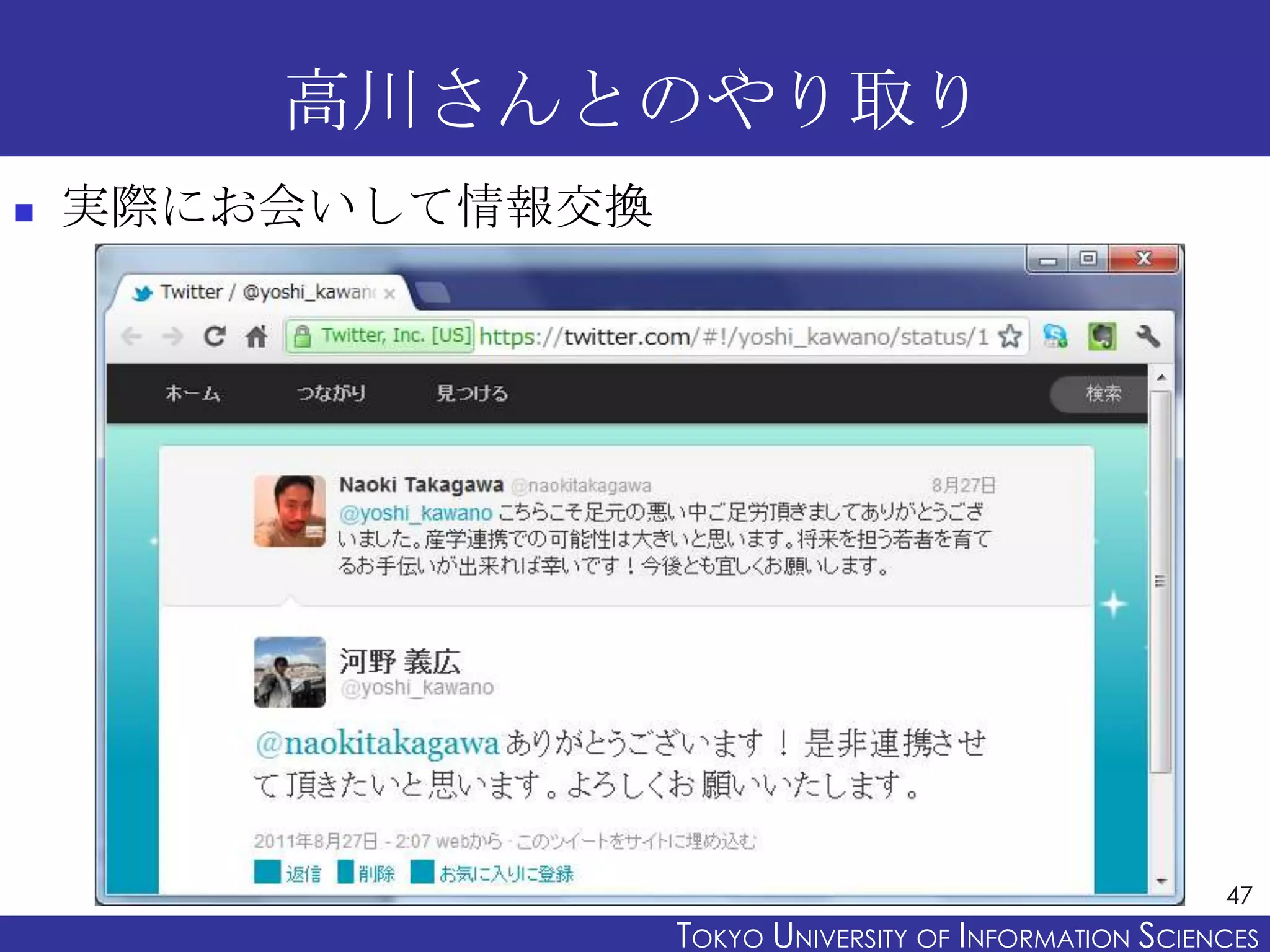Click このツイートをサイトに埋め込む link

(x=636, y=841)
